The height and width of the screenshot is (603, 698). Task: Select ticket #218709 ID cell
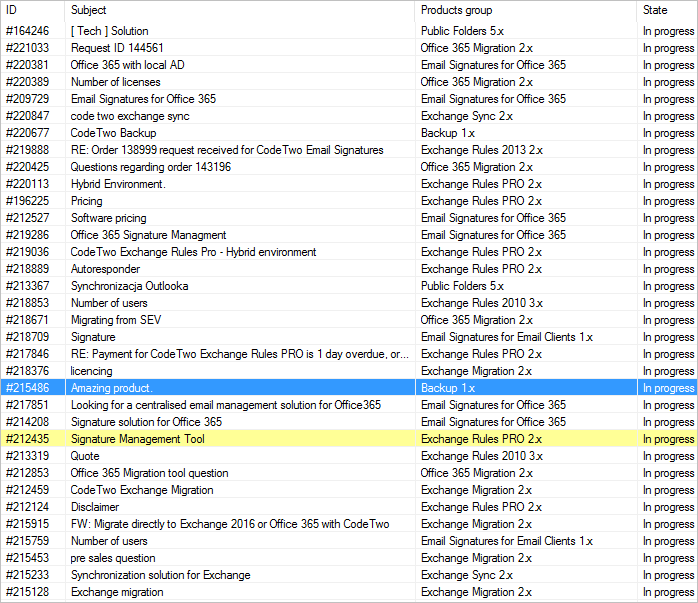pos(28,337)
